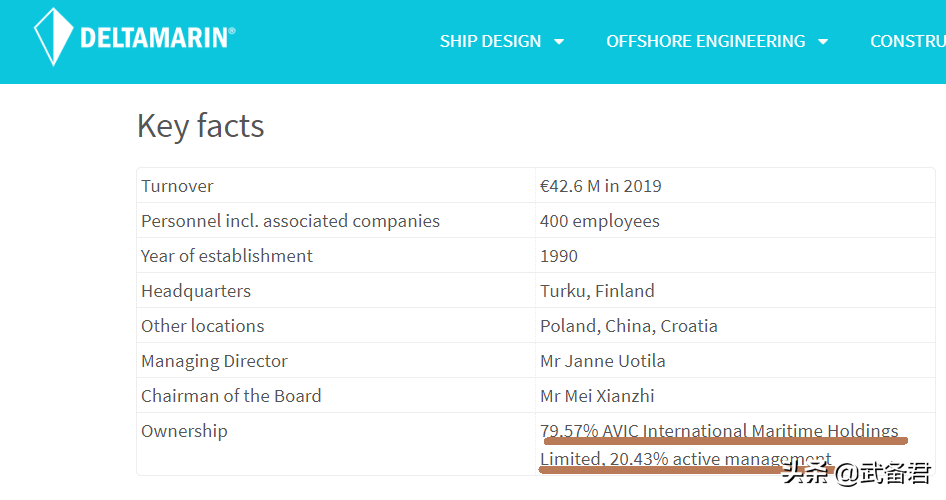Click the Key facts heading

(x=200, y=126)
